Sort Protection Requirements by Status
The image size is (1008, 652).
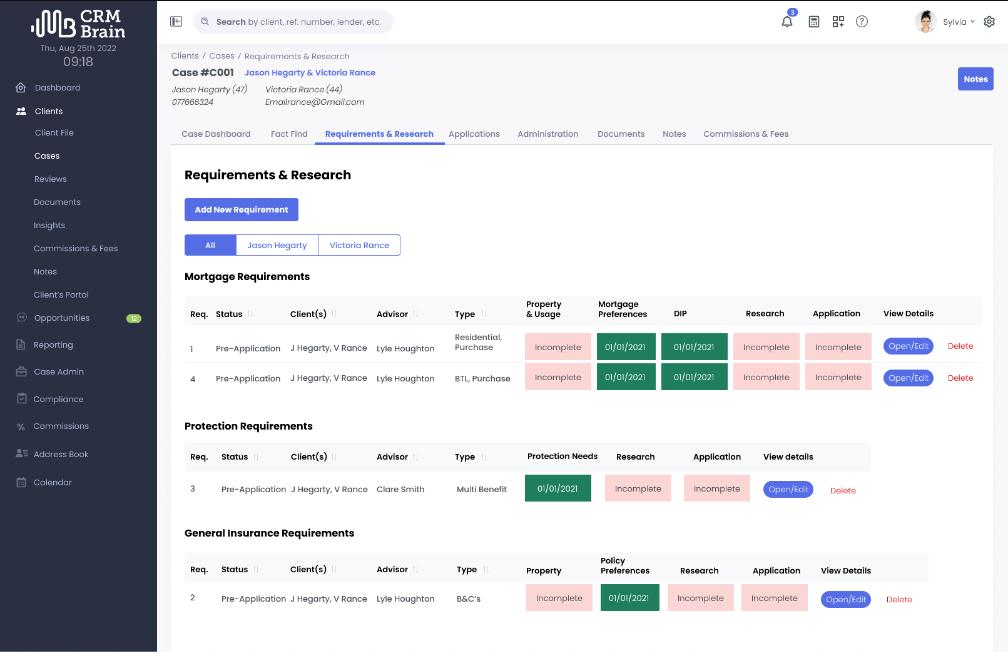(x=256, y=457)
